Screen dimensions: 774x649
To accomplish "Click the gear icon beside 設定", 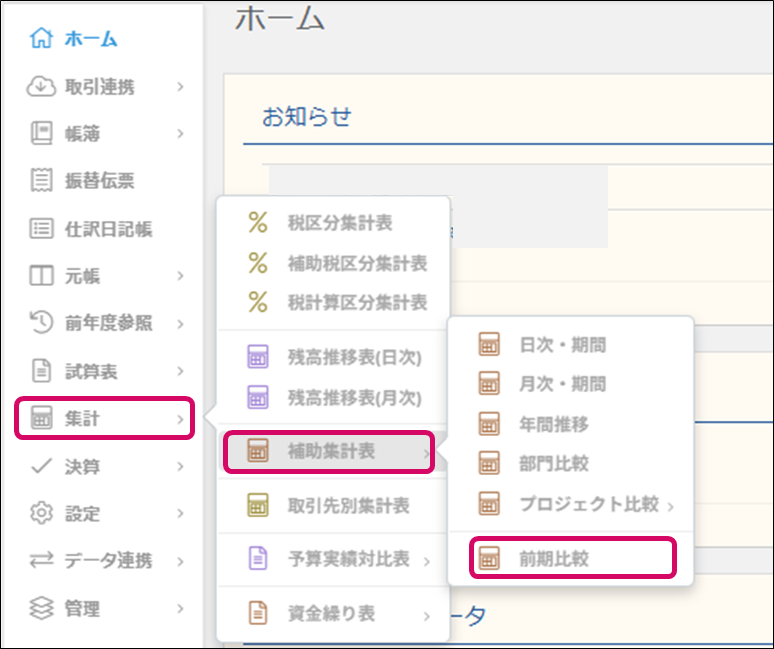I will pyautogui.click(x=41, y=514).
